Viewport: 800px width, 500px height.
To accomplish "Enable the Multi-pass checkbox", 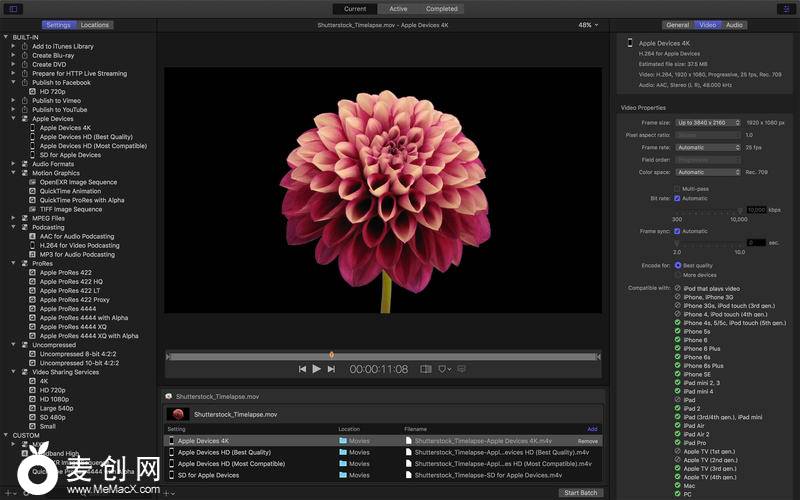I will tap(677, 188).
